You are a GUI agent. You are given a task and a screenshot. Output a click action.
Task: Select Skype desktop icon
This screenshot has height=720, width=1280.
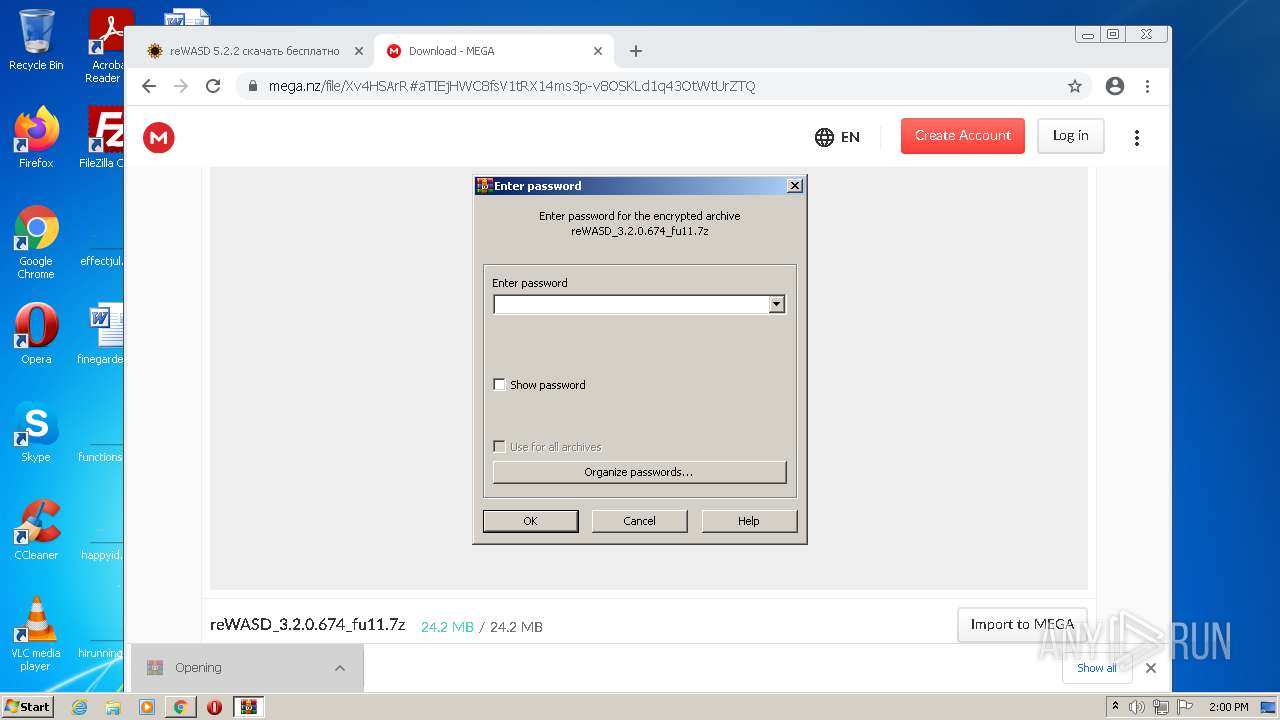[x=36, y=432]
